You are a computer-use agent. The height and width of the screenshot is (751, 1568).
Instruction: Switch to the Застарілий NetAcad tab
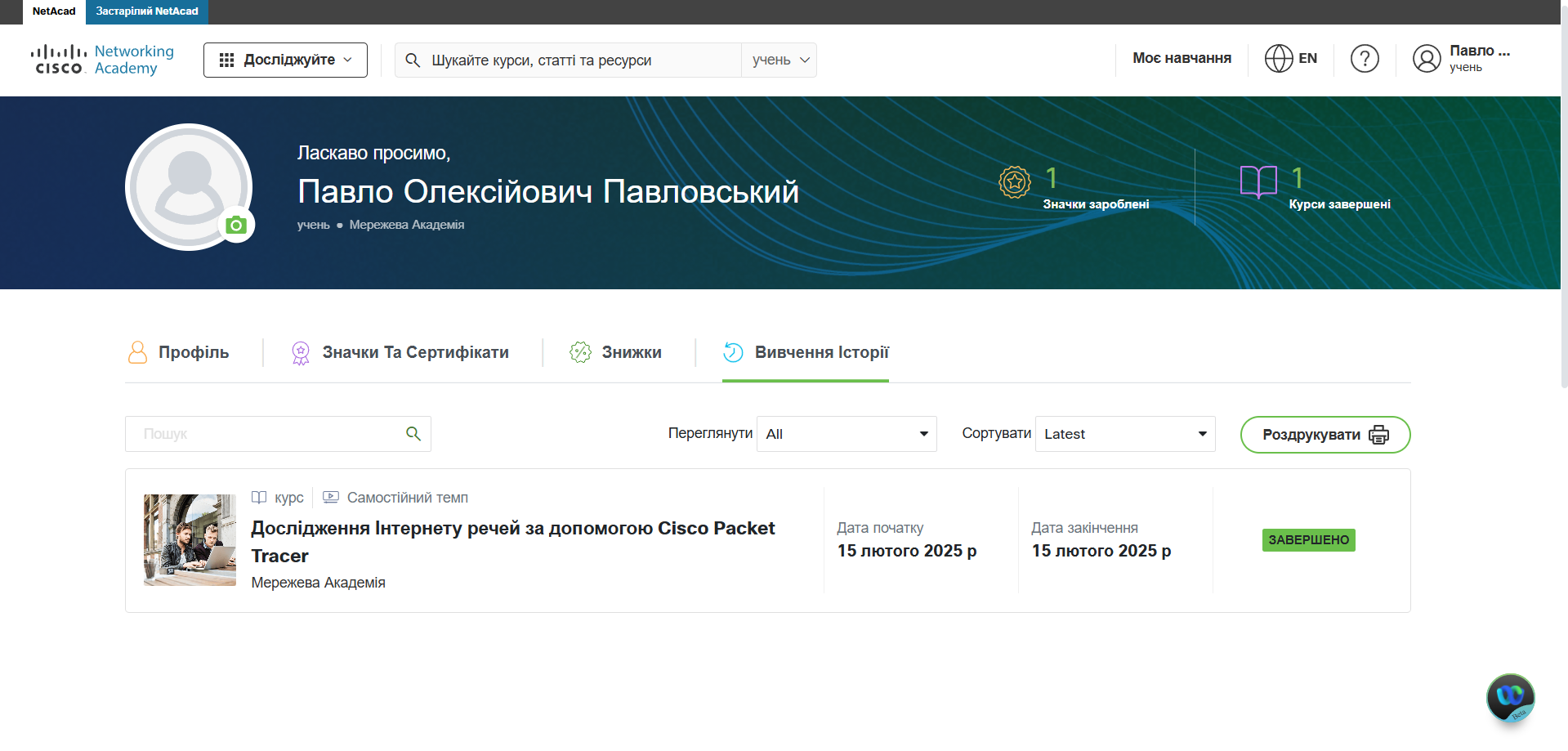(147, 11)
